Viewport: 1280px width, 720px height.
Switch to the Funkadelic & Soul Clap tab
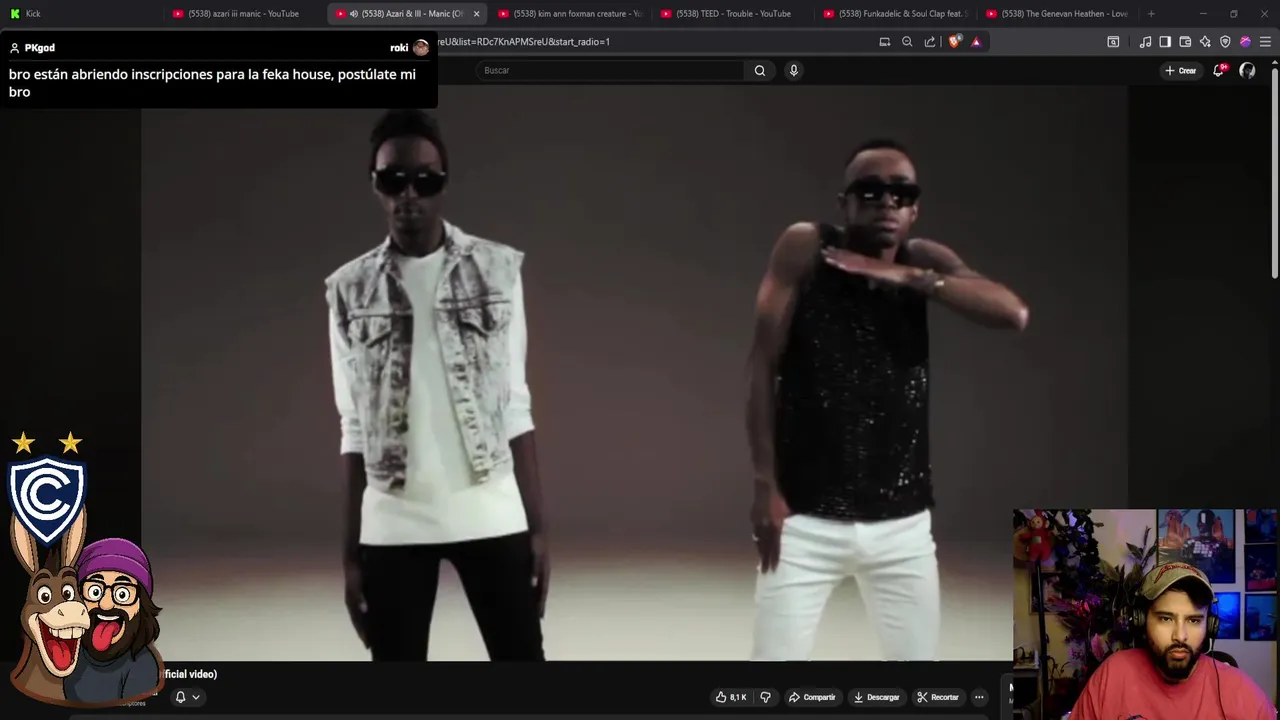tap(896, 14)
